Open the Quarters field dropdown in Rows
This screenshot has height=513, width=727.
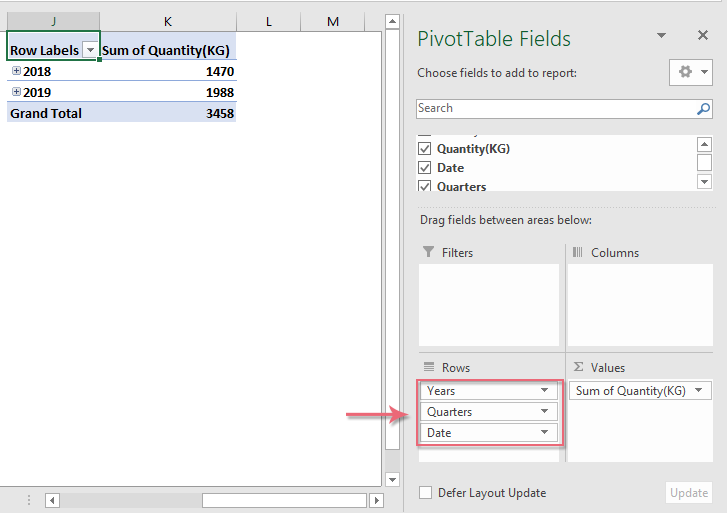tap(545, 412)
